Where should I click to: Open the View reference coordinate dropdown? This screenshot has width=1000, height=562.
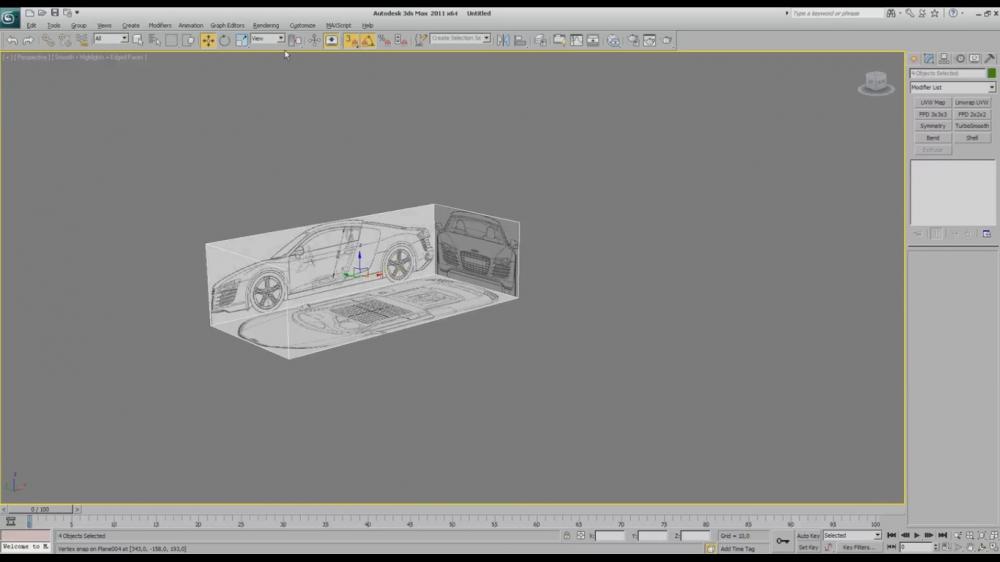(x=267, y=39)
